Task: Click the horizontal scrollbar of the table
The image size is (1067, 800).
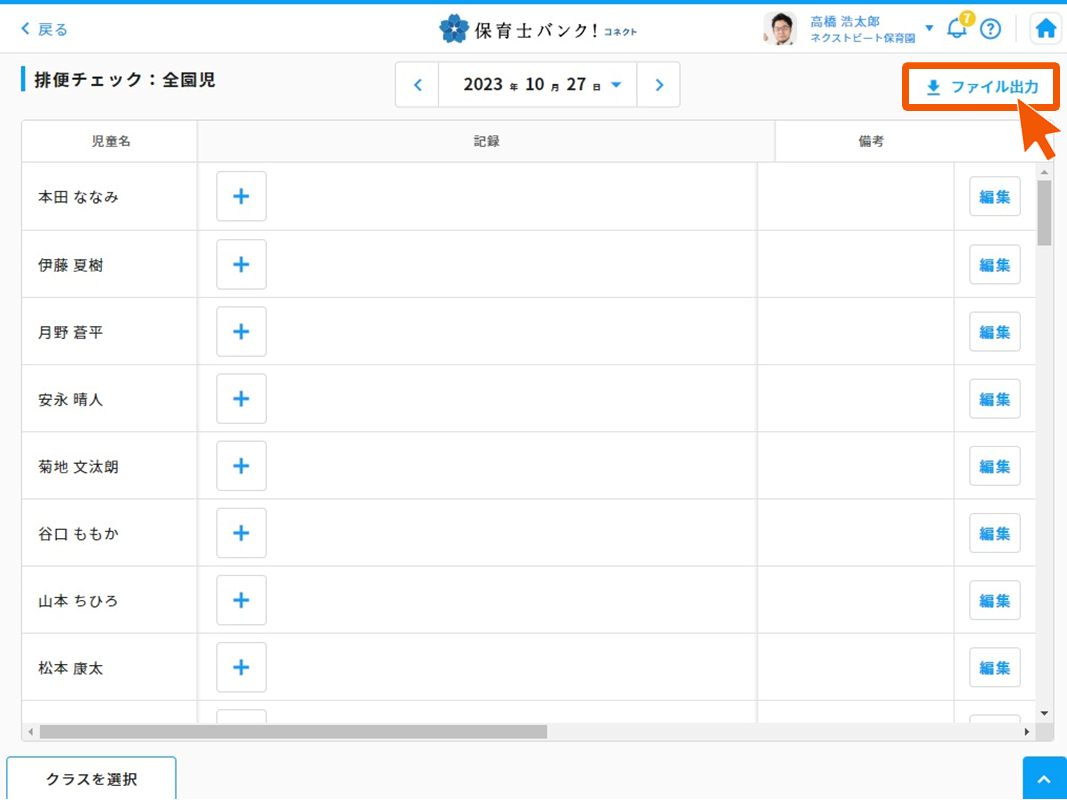Action: tap(293, 732)
